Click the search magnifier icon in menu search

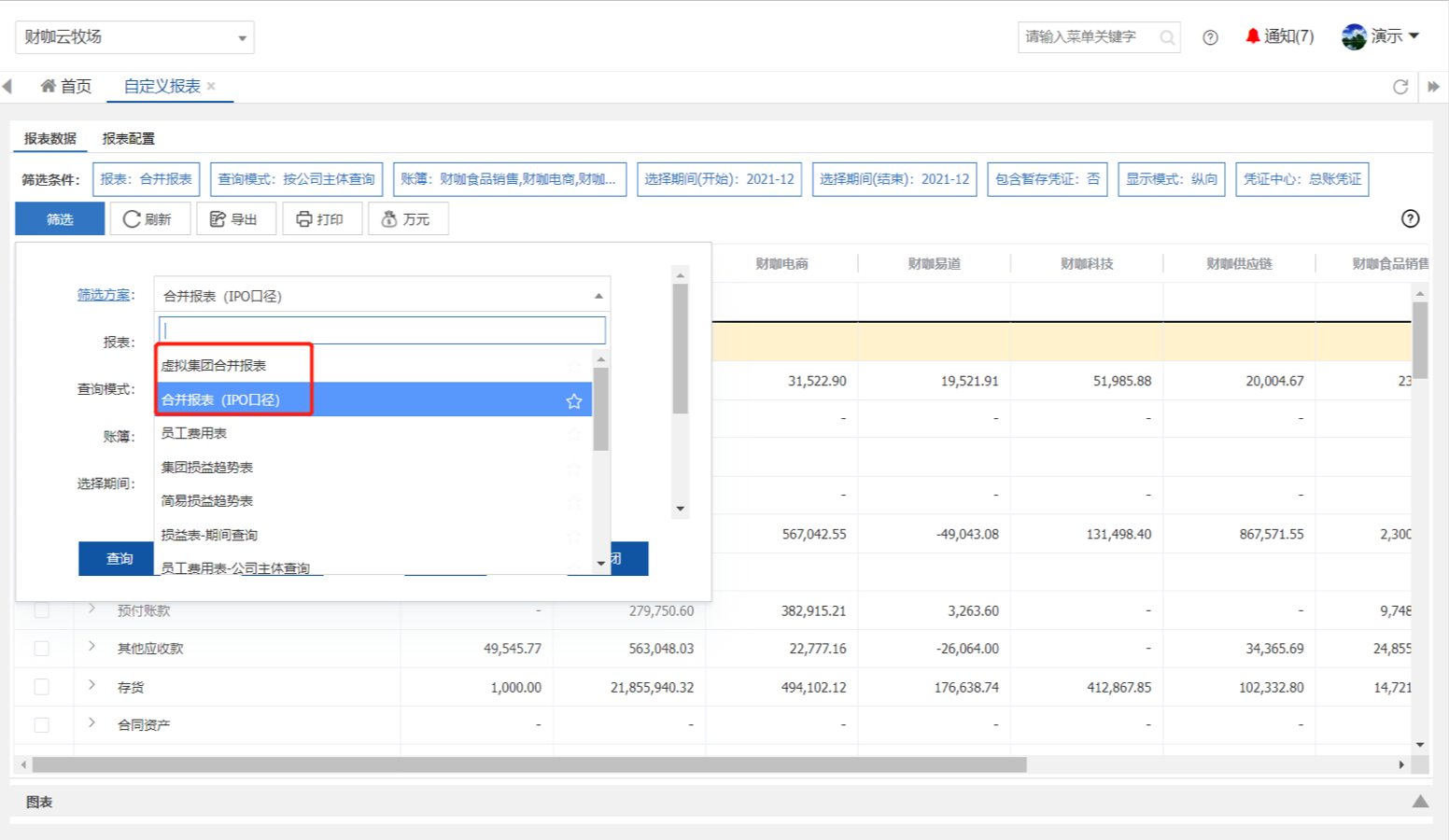pyautogui.click(x=1167, y=37)
